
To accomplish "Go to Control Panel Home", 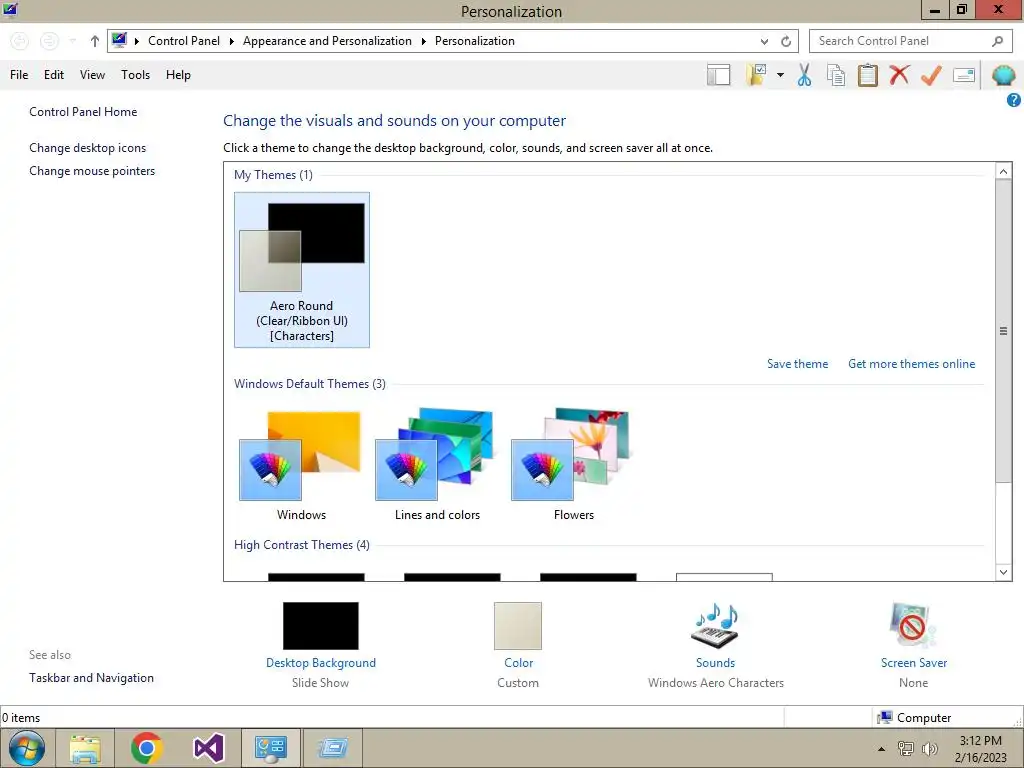I will (x=83, y=112).
